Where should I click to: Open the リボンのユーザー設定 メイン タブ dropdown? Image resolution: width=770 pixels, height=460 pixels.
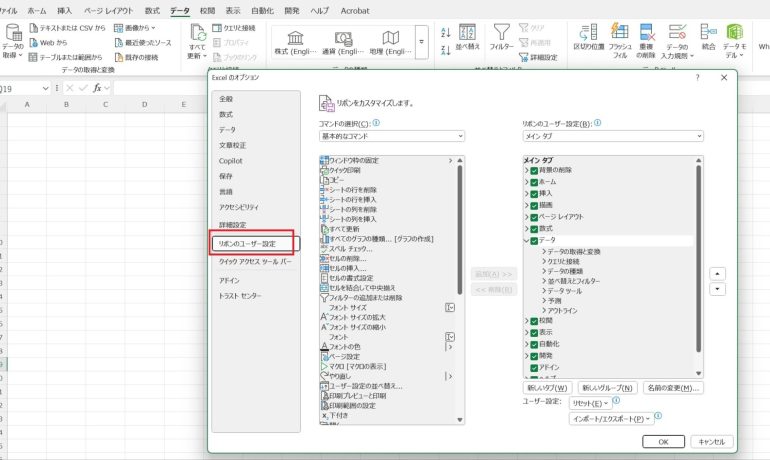(x=612, y=135)
